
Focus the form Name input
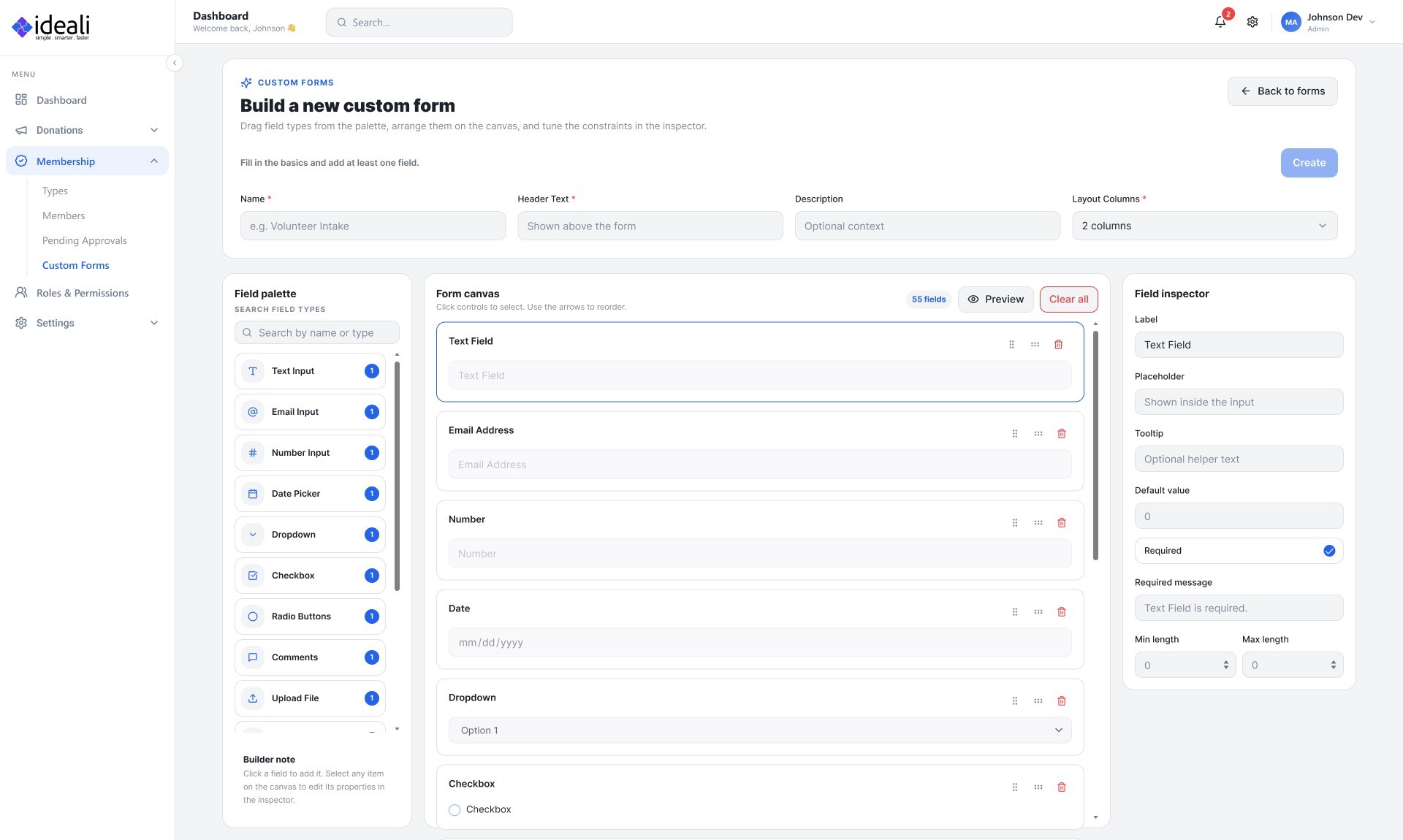(373, 226)
